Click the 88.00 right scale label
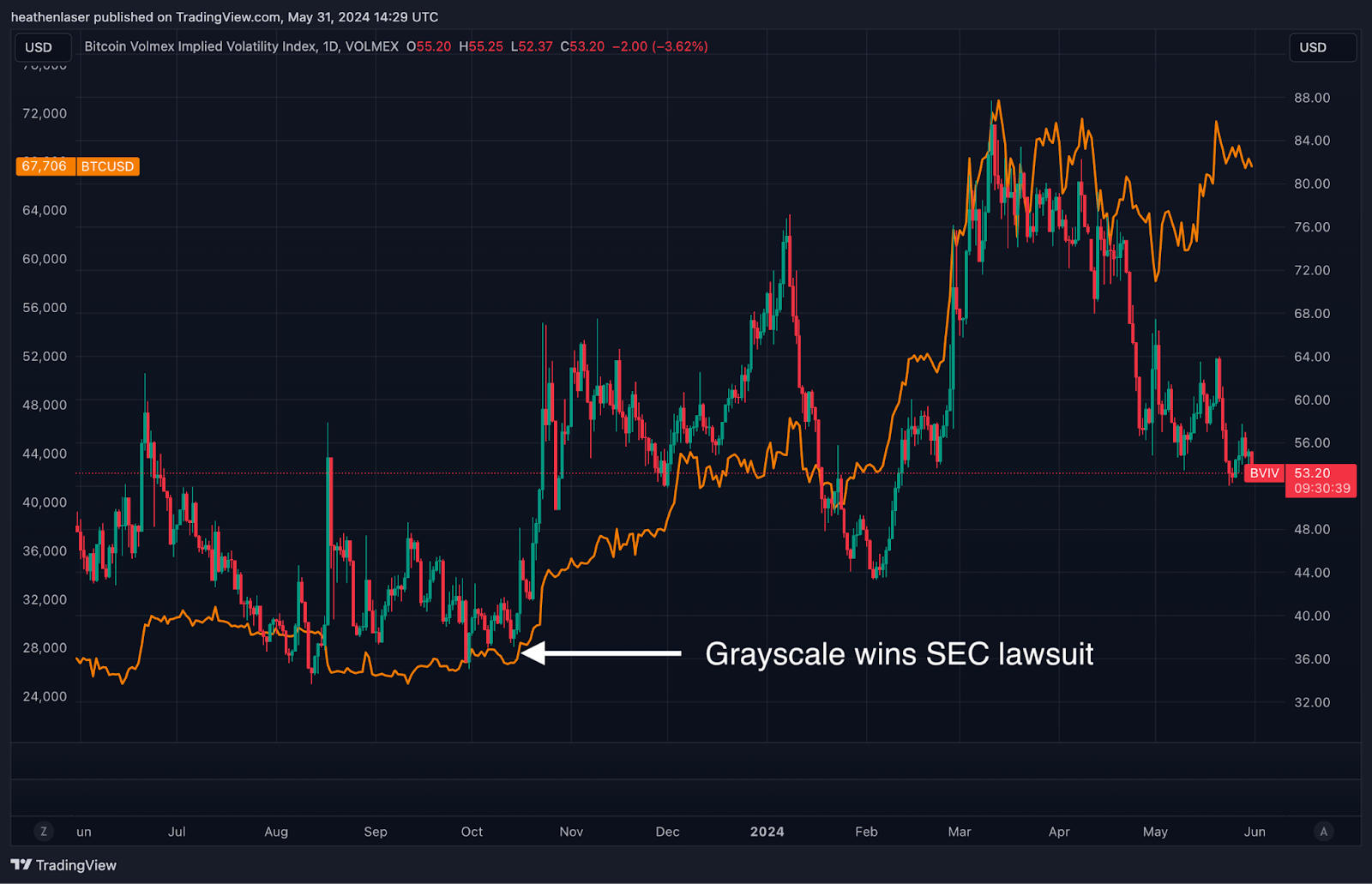Screen dimensions: 1372x884 tap(1312, 98)
